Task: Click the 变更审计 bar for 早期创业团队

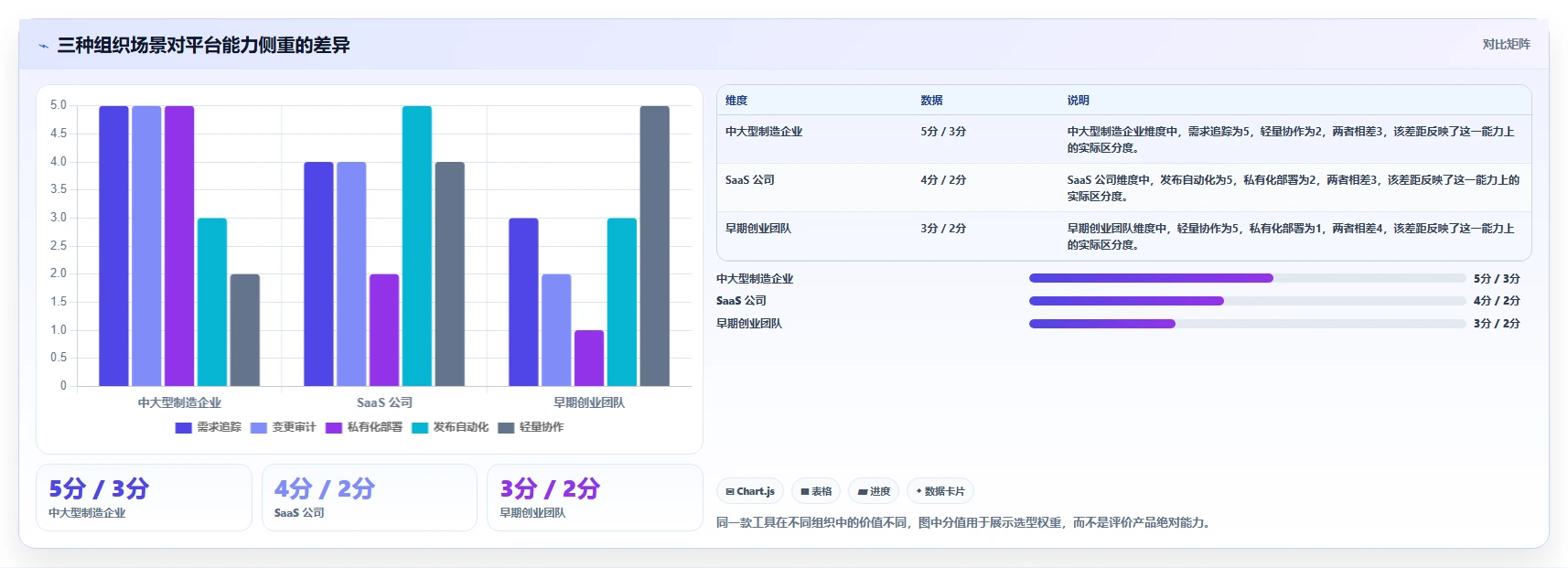Action: [x=556, y=330]
